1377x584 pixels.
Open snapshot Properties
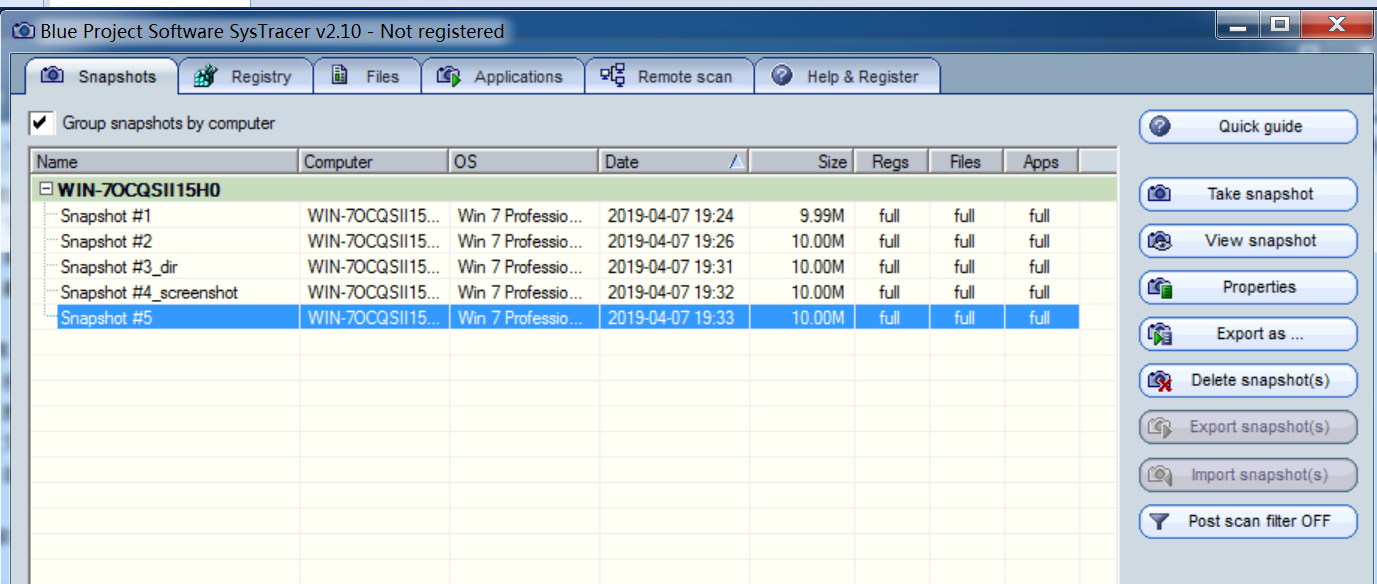click(x=1248, y=287)
